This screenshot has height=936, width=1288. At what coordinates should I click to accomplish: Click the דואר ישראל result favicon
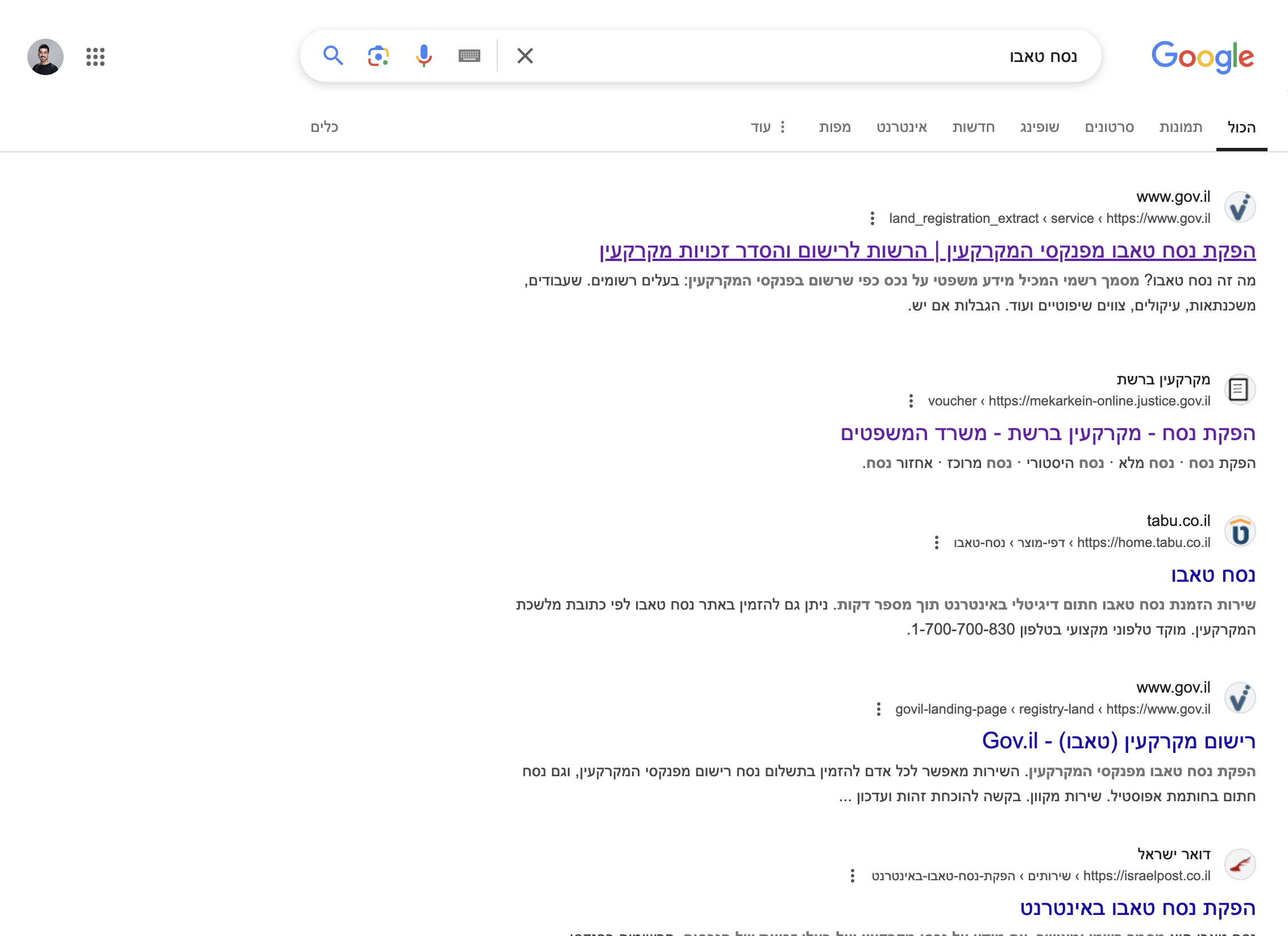coord(1240,864)
